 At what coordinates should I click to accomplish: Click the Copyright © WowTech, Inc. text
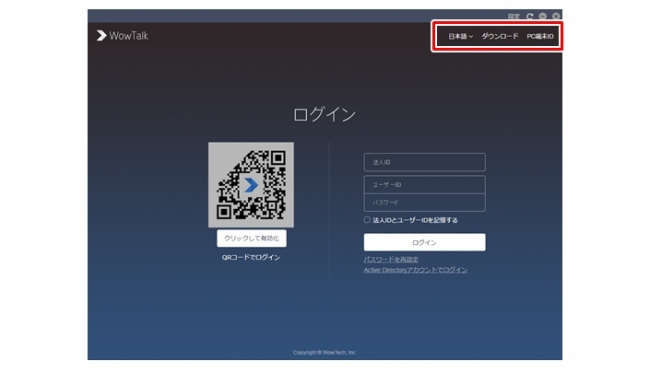tap(325, 352)
